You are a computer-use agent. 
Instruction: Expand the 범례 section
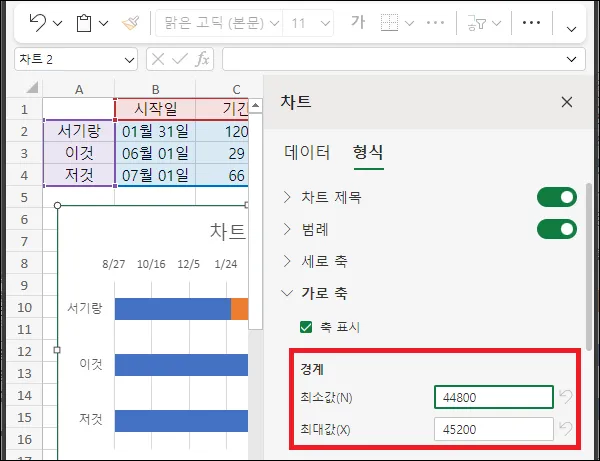[x=287, y=229]
